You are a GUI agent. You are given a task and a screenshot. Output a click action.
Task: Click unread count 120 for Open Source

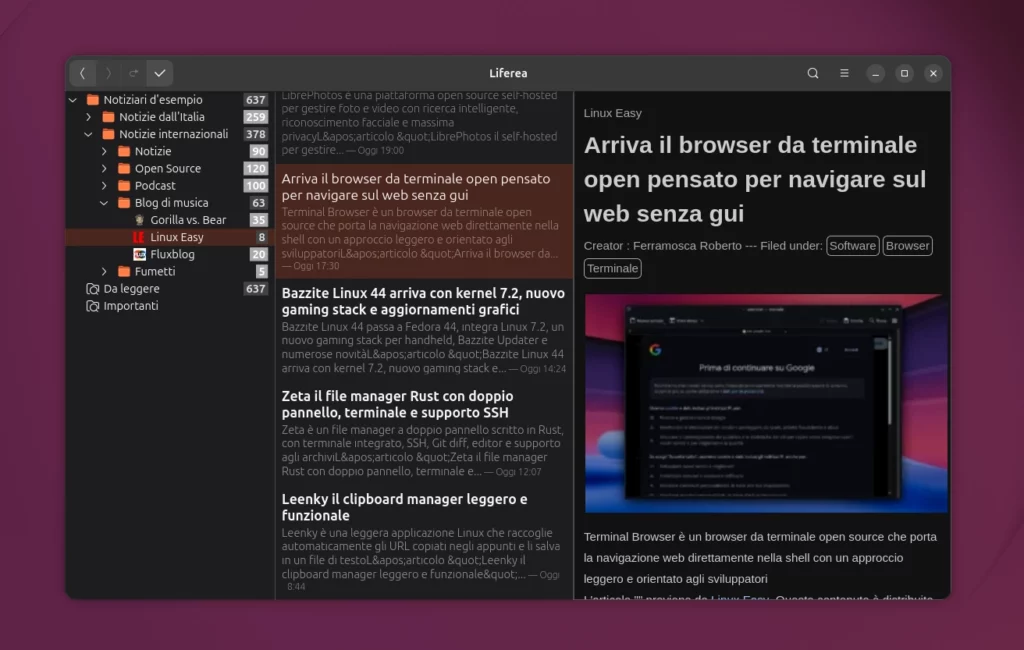[x=255, y=169]
